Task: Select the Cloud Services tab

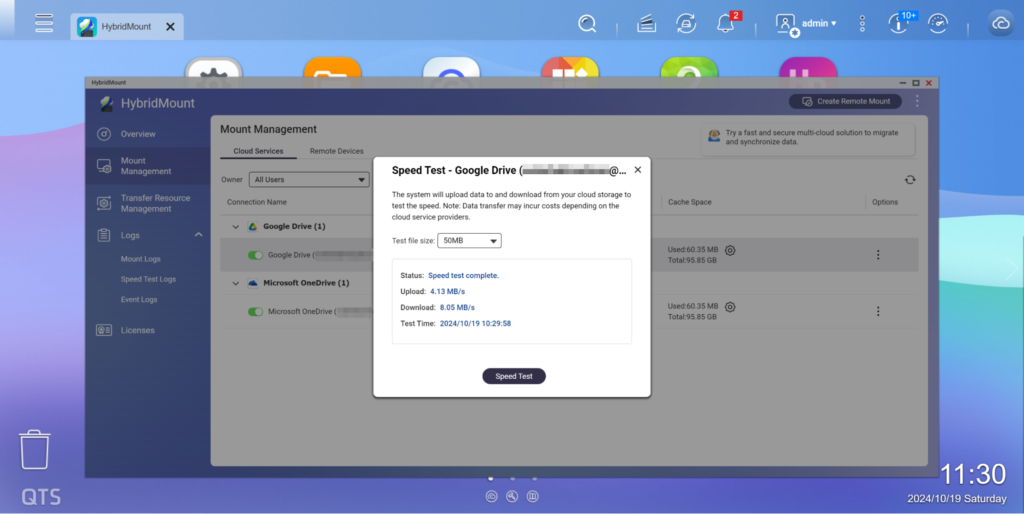Action: click(258, 151)
